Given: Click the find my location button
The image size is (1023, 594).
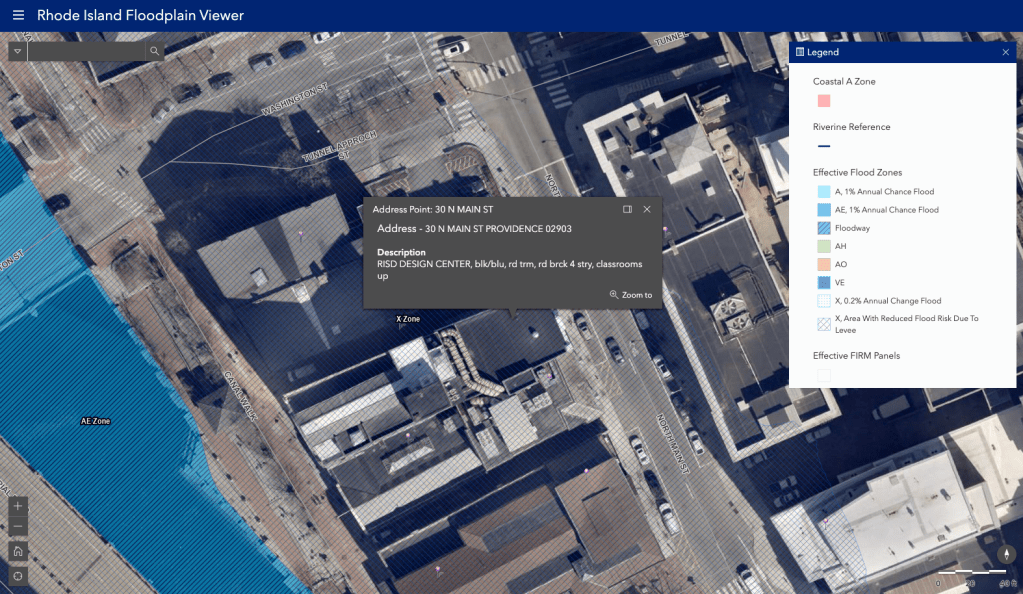Looking at the screenshot, I should 18,576.
